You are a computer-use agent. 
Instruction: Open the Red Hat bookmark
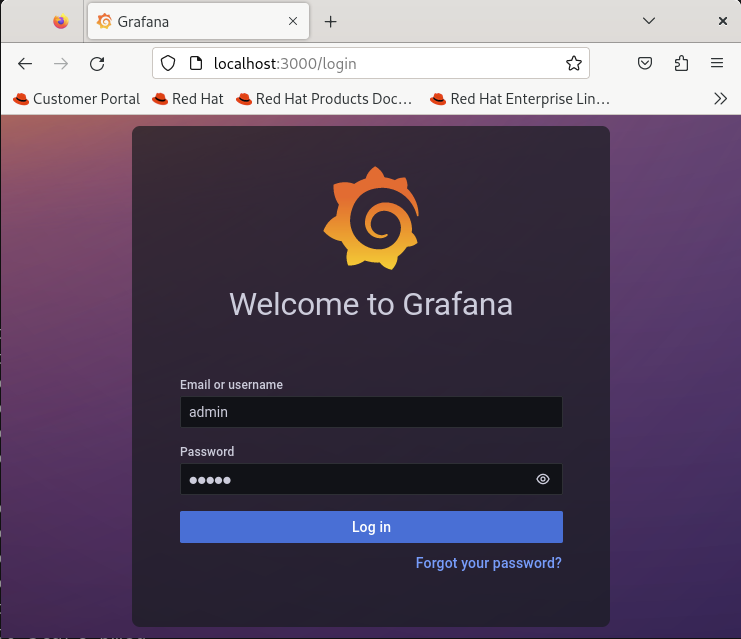pos(188,99)
